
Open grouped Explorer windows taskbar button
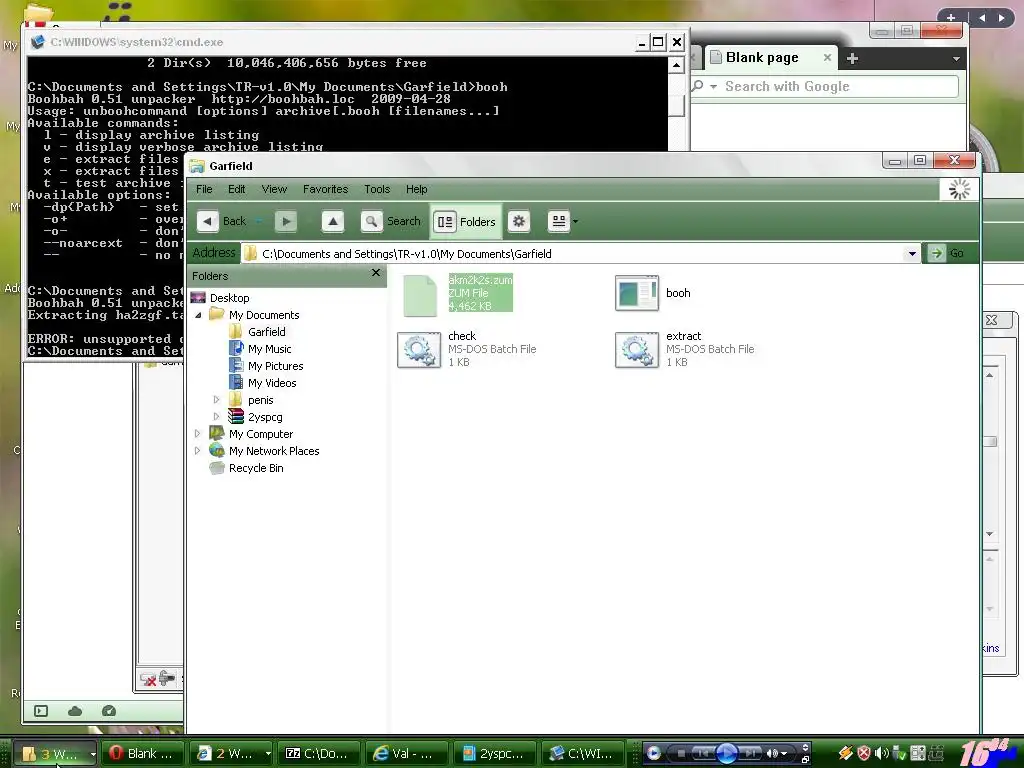tap(56, 754)
